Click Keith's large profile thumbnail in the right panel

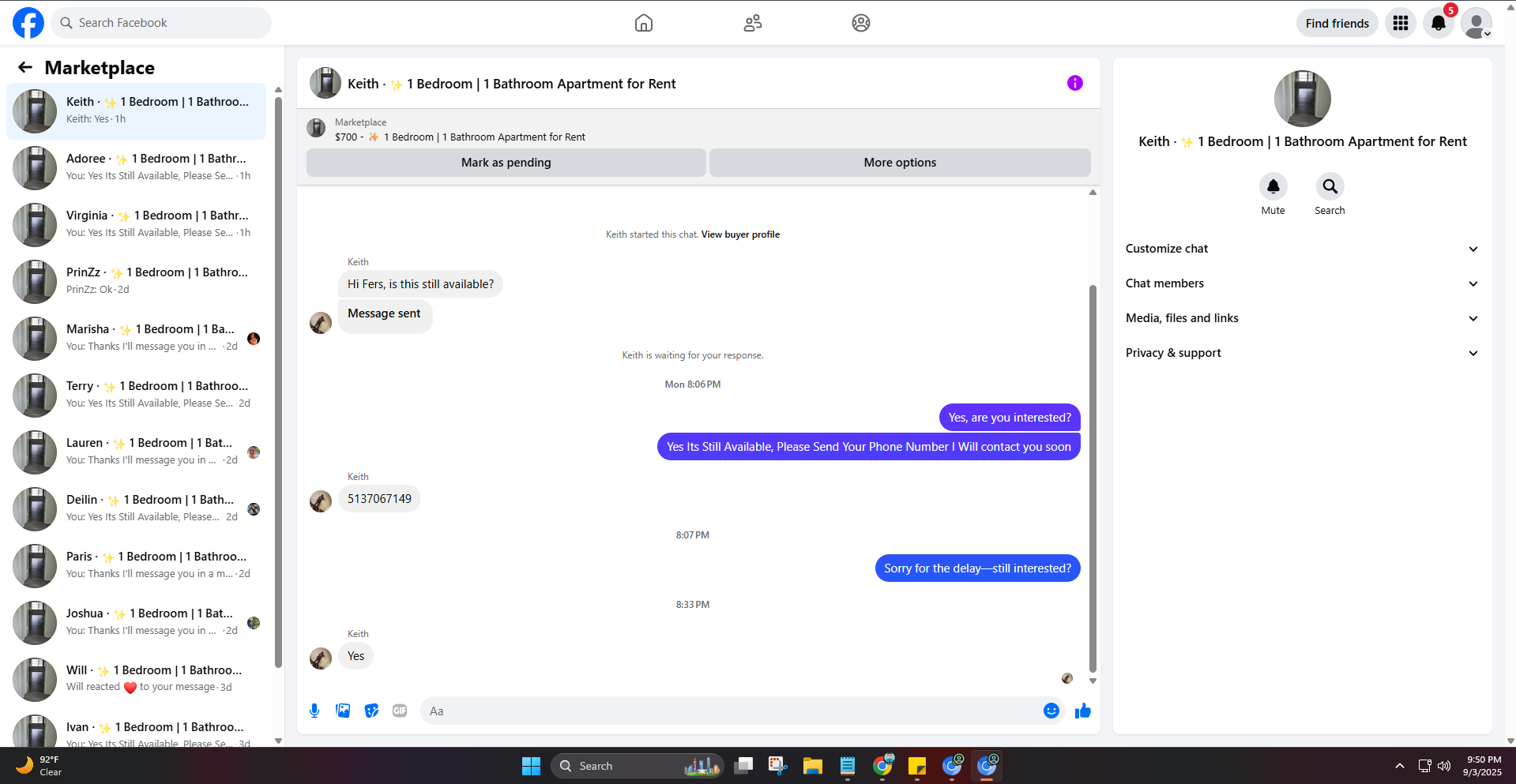coord(1302,99)
